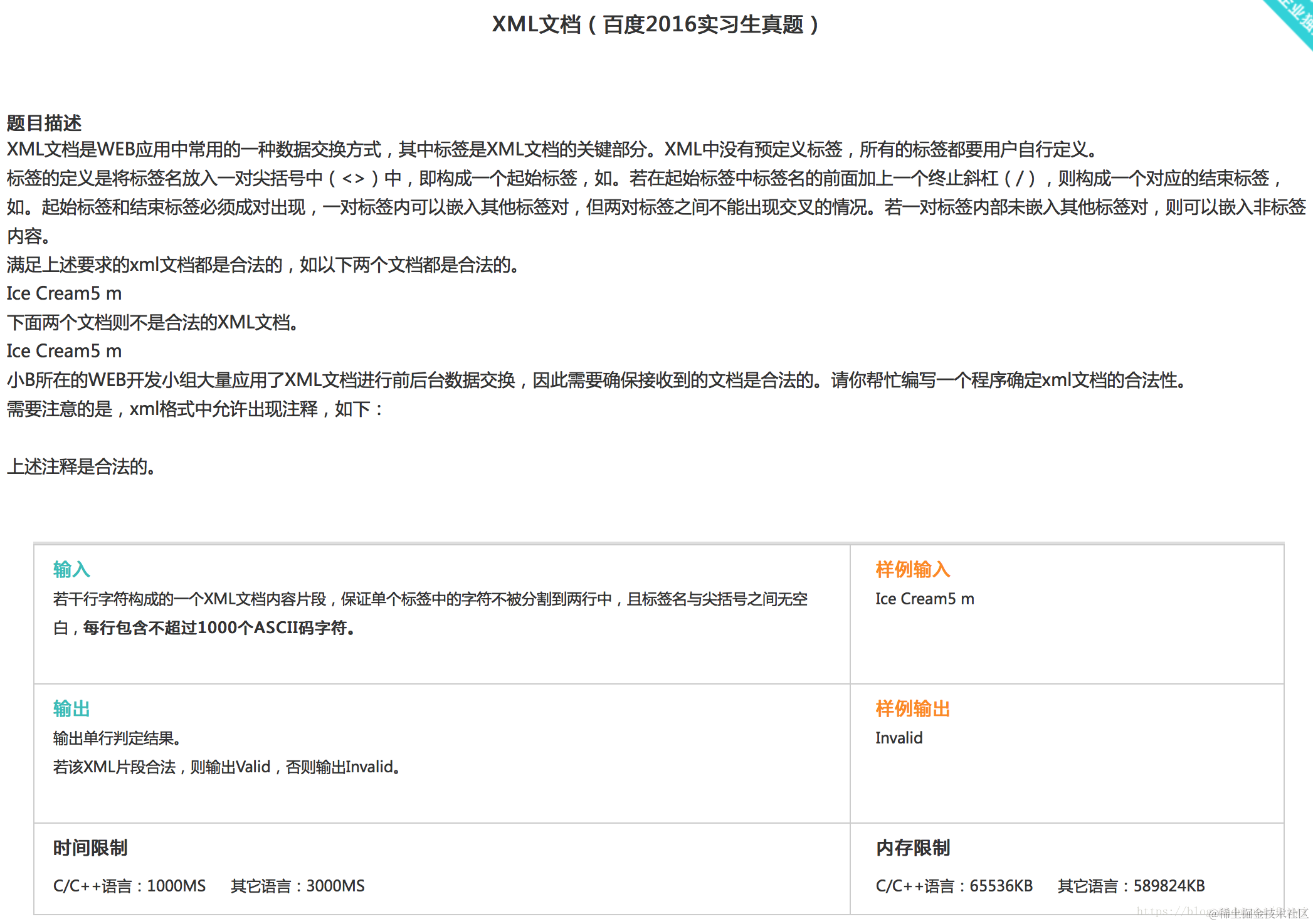The height and width of the screenshot is (924, 1313).
Task: Click the line 下面两个文档则不是合法的XML文档
Action: click(152, 322)
